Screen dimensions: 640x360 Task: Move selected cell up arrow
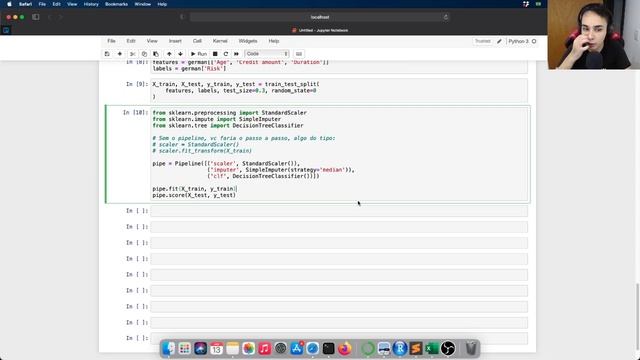click(169, 54)
